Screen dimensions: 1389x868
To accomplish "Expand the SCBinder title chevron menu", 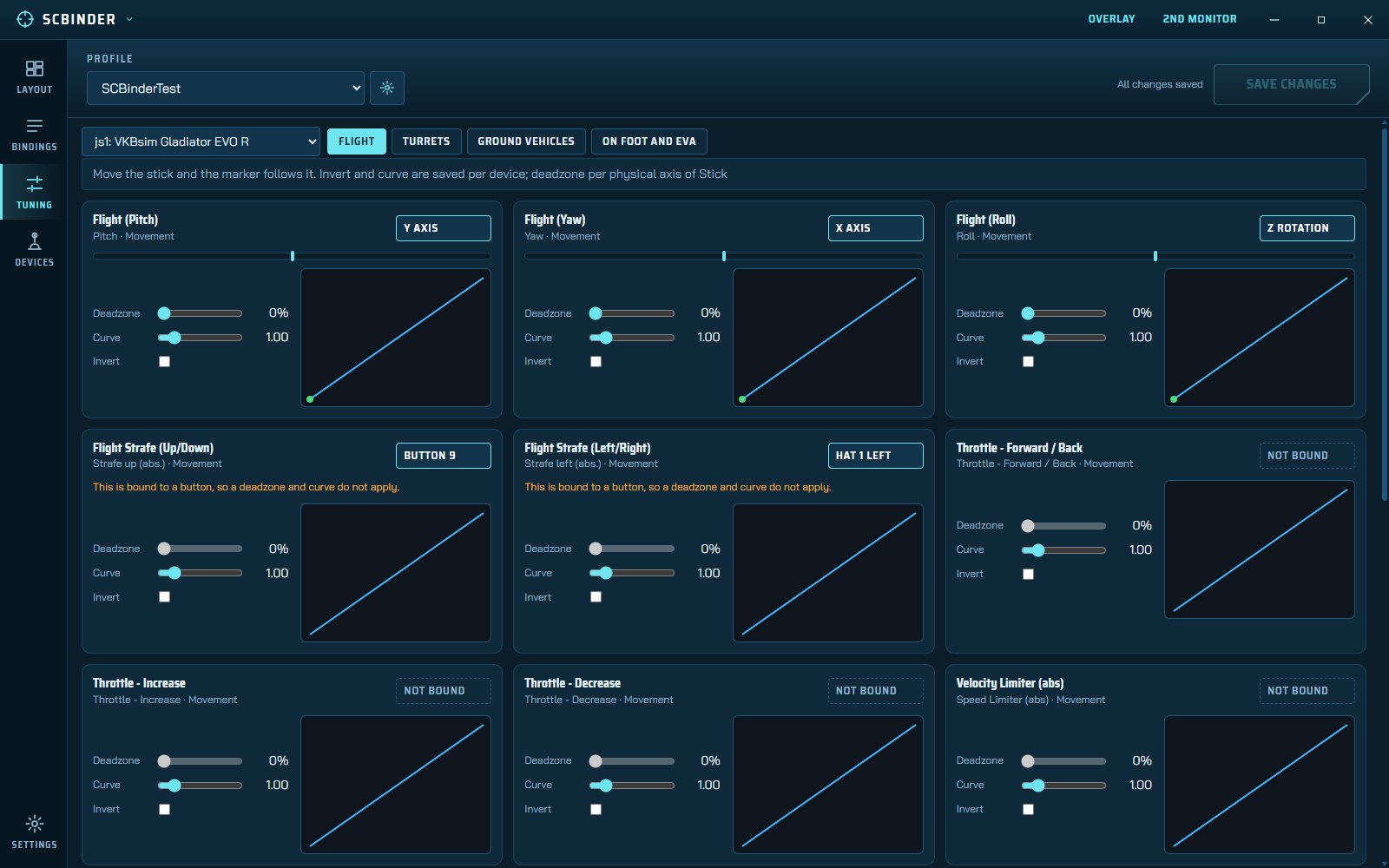I will (129, 19).
